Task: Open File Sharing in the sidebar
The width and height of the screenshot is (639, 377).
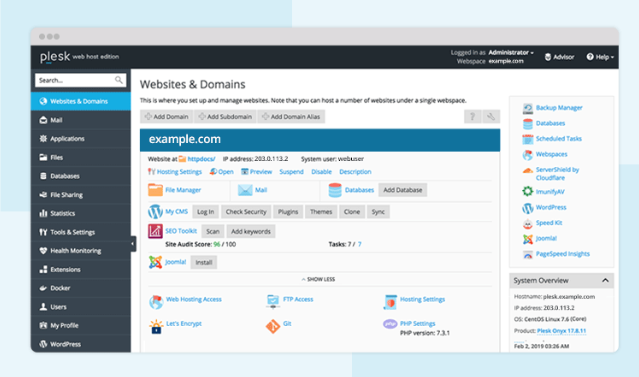Action: pos(81,195)
